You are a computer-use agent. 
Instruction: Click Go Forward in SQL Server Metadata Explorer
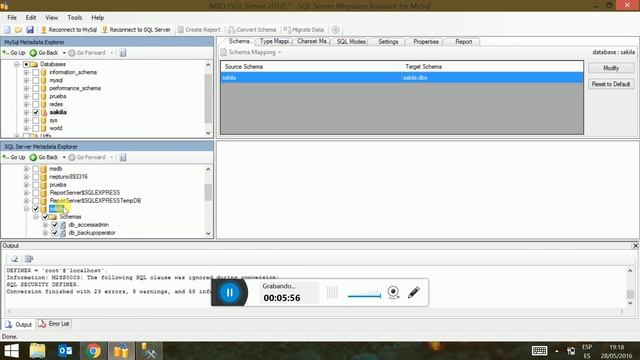point(87,157)
